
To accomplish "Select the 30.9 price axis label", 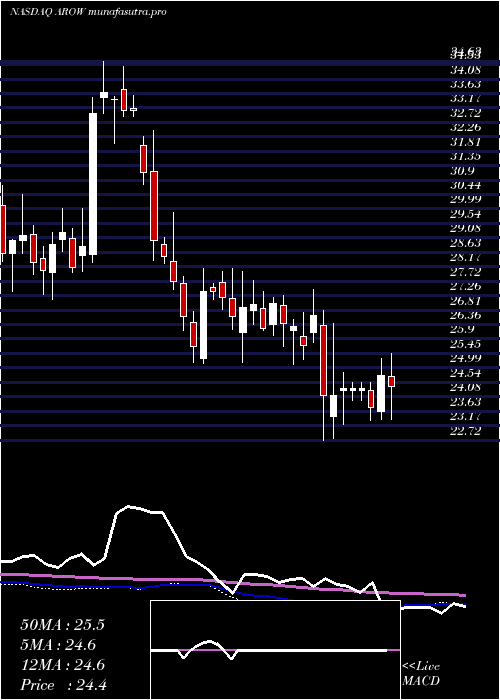I will [x=462, y=171].
